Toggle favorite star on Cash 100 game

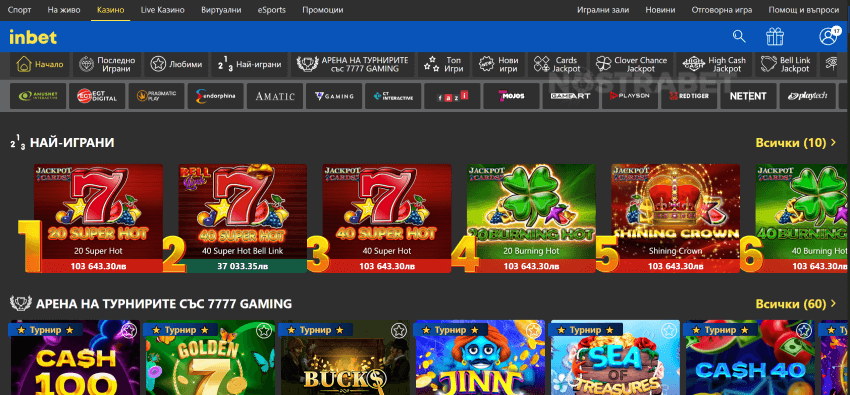(x=128, y=329)
